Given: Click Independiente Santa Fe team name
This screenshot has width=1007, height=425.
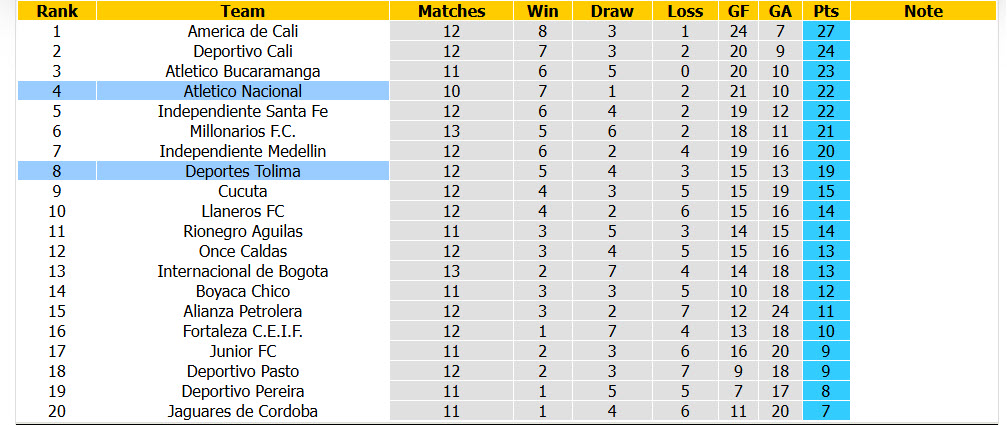Looking at the screenshot, I should click(243, 111).
